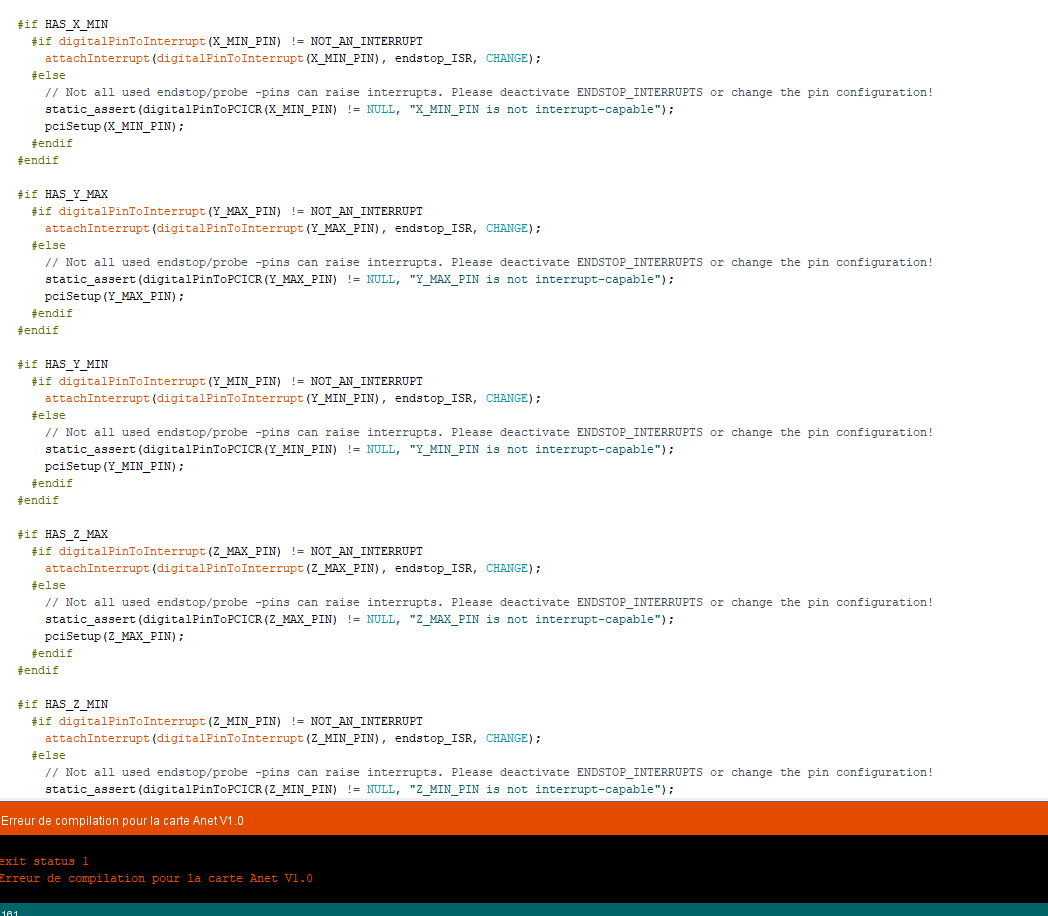Click the attachInterrupt line for Y_MIN_PIN

293,398
